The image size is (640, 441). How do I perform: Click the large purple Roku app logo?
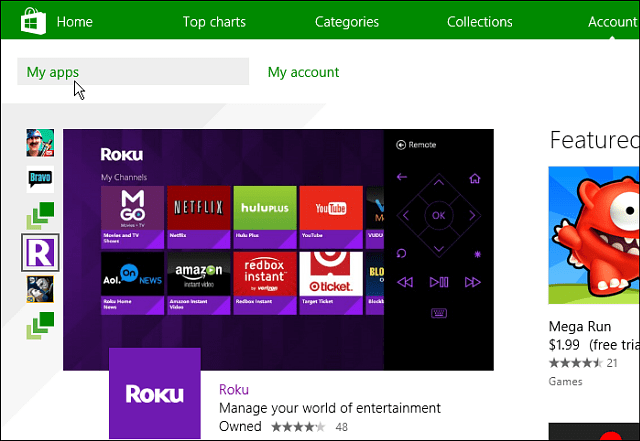pyautogui.click(x=155, y=393)
